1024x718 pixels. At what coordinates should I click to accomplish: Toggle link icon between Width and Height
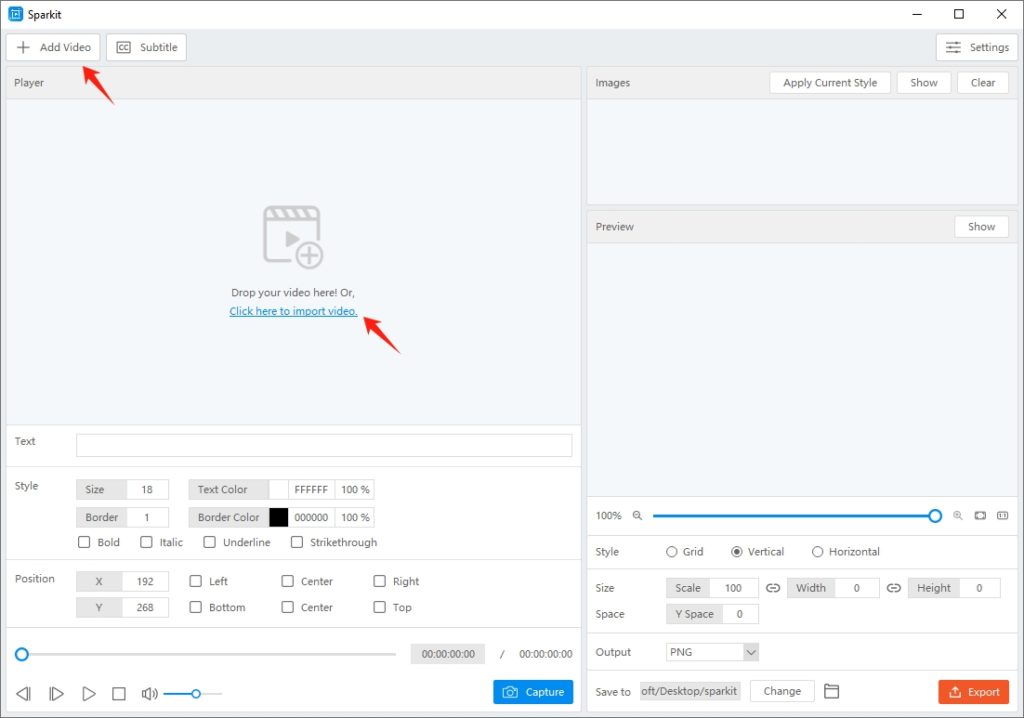894,588
